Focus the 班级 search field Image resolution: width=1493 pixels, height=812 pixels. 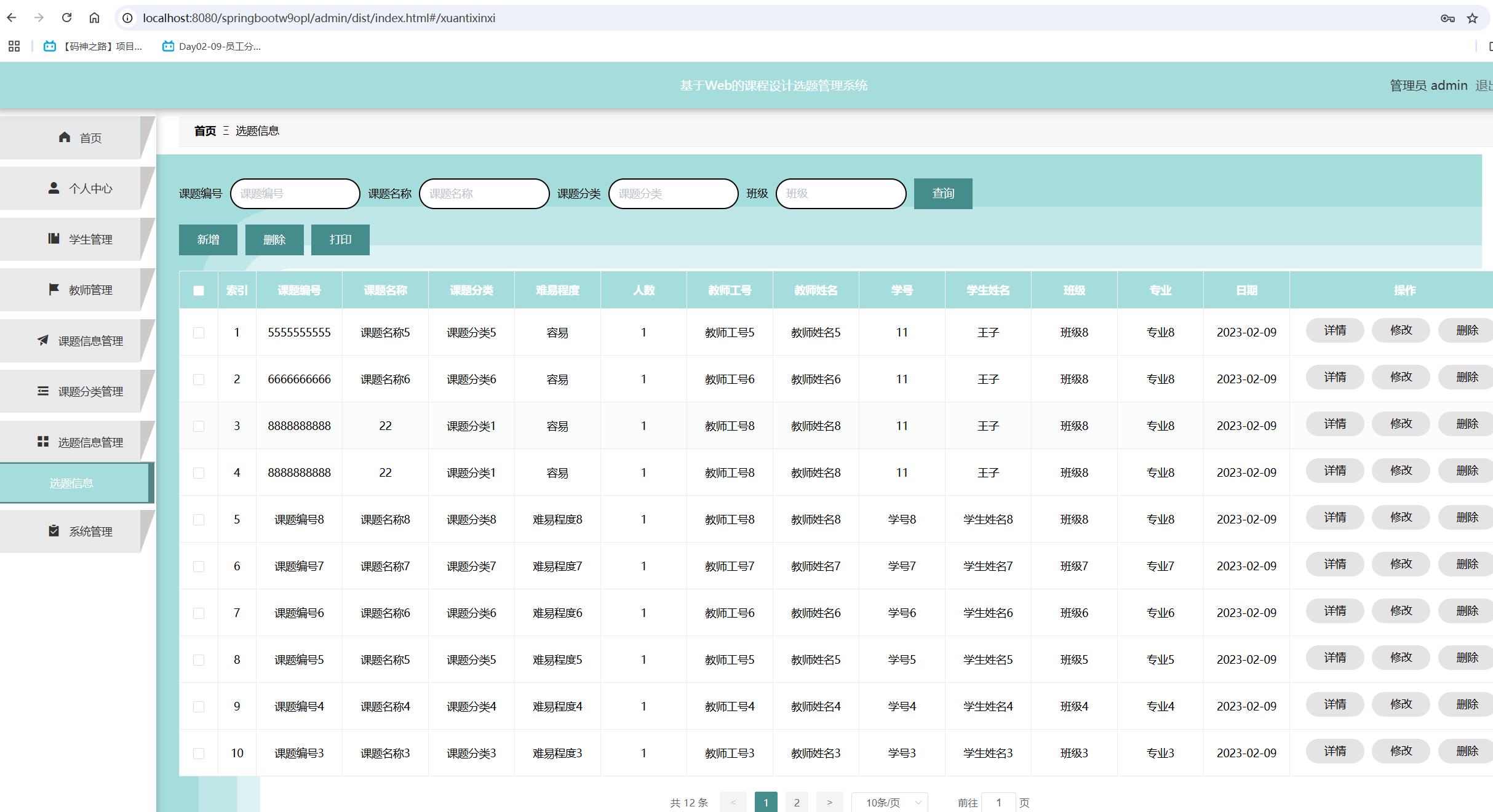pos(841,194)
